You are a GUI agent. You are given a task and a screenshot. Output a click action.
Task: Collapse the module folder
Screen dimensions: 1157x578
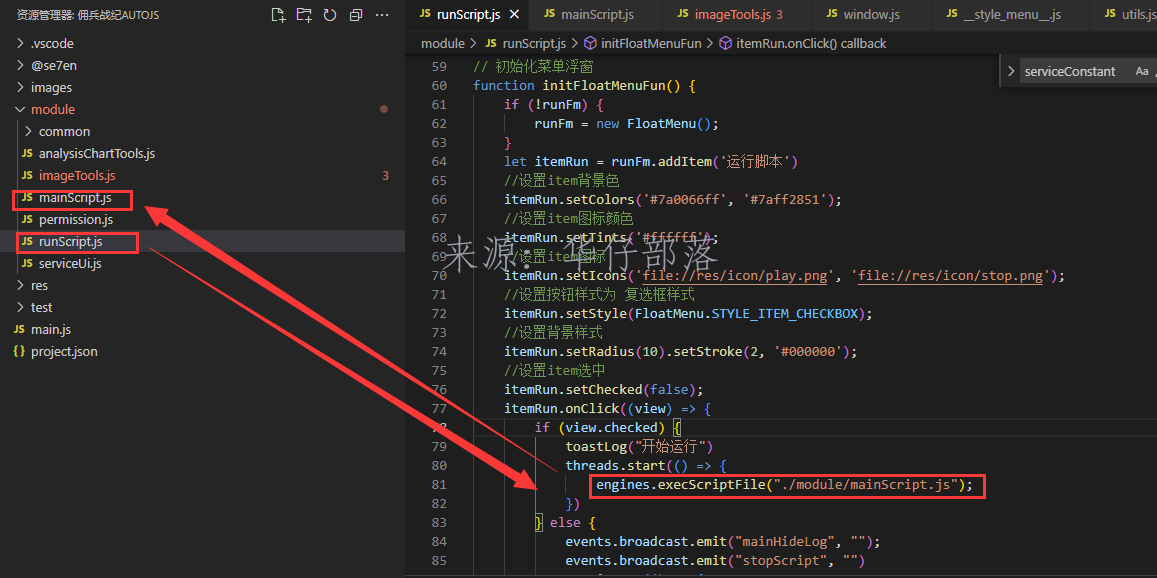[202, 109]
